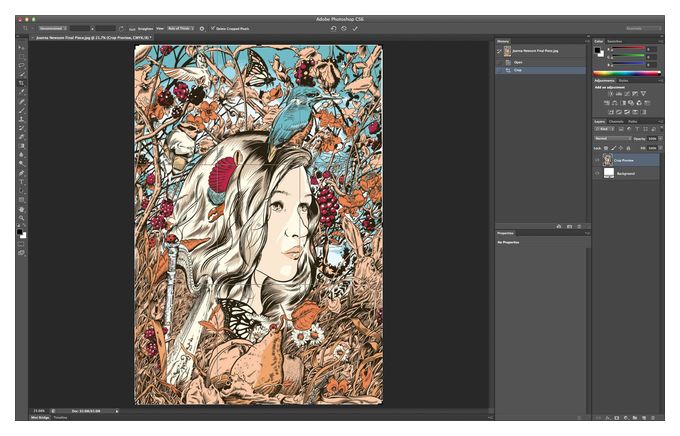Open the layer Opacity dropdown arrow
This screenshot has width=680, height=436.
[x=660, y=138]
